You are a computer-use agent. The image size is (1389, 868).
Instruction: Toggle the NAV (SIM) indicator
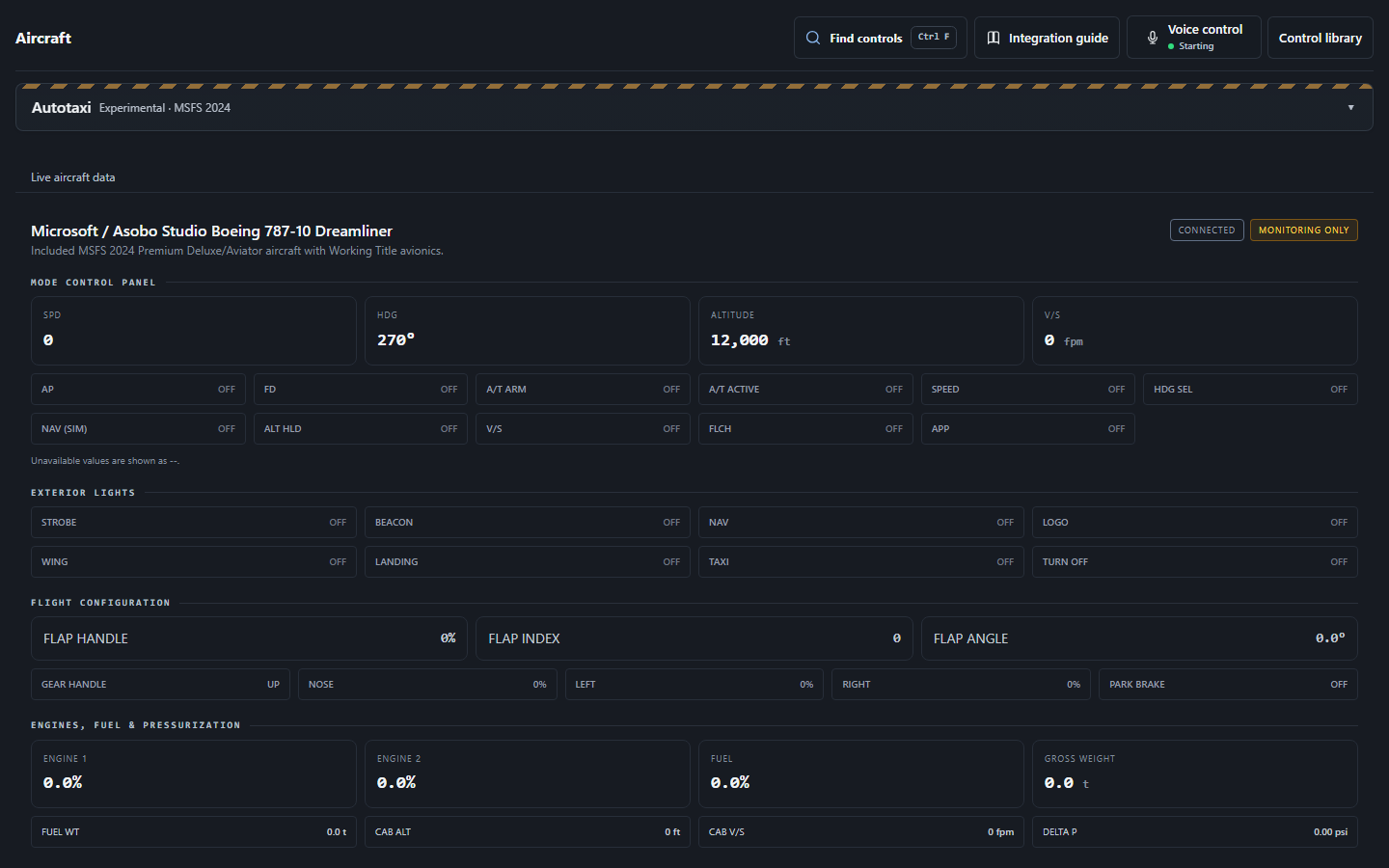click(x=138, y=429)
